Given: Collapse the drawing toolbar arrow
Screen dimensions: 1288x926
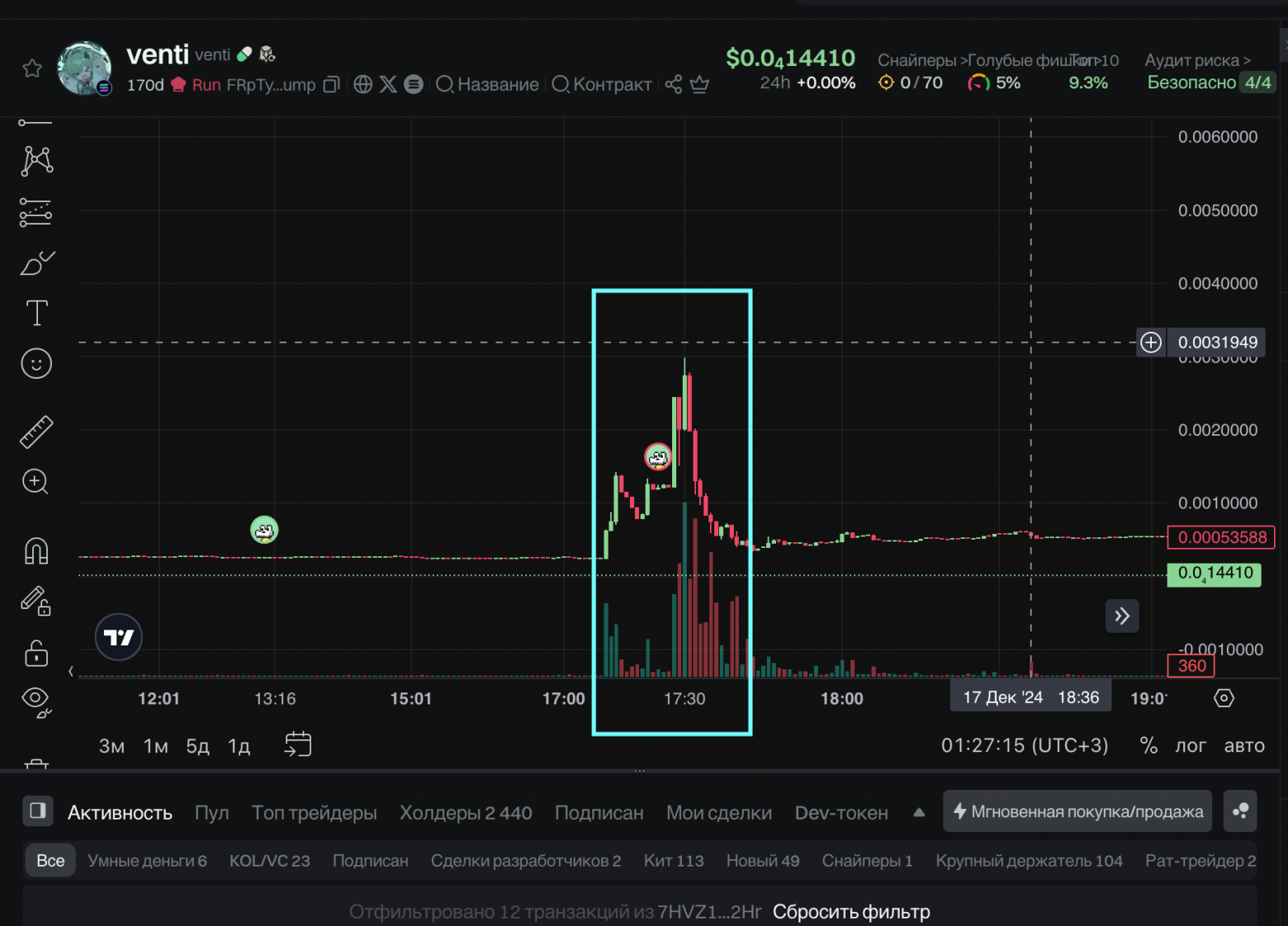Looking at the screenshot, I should coord(71,671).
